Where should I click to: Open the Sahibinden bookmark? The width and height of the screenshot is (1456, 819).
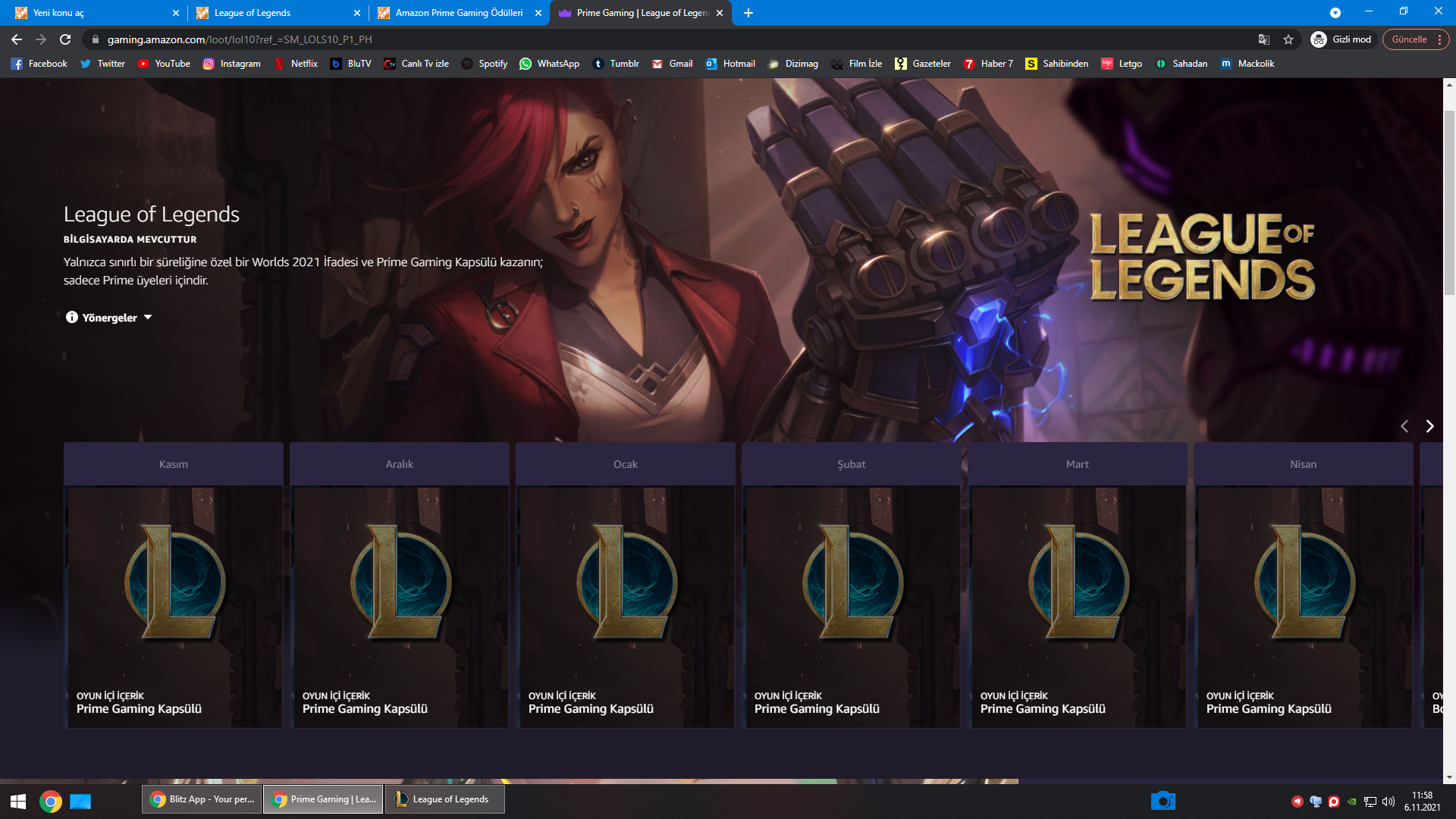(1056, 64)
